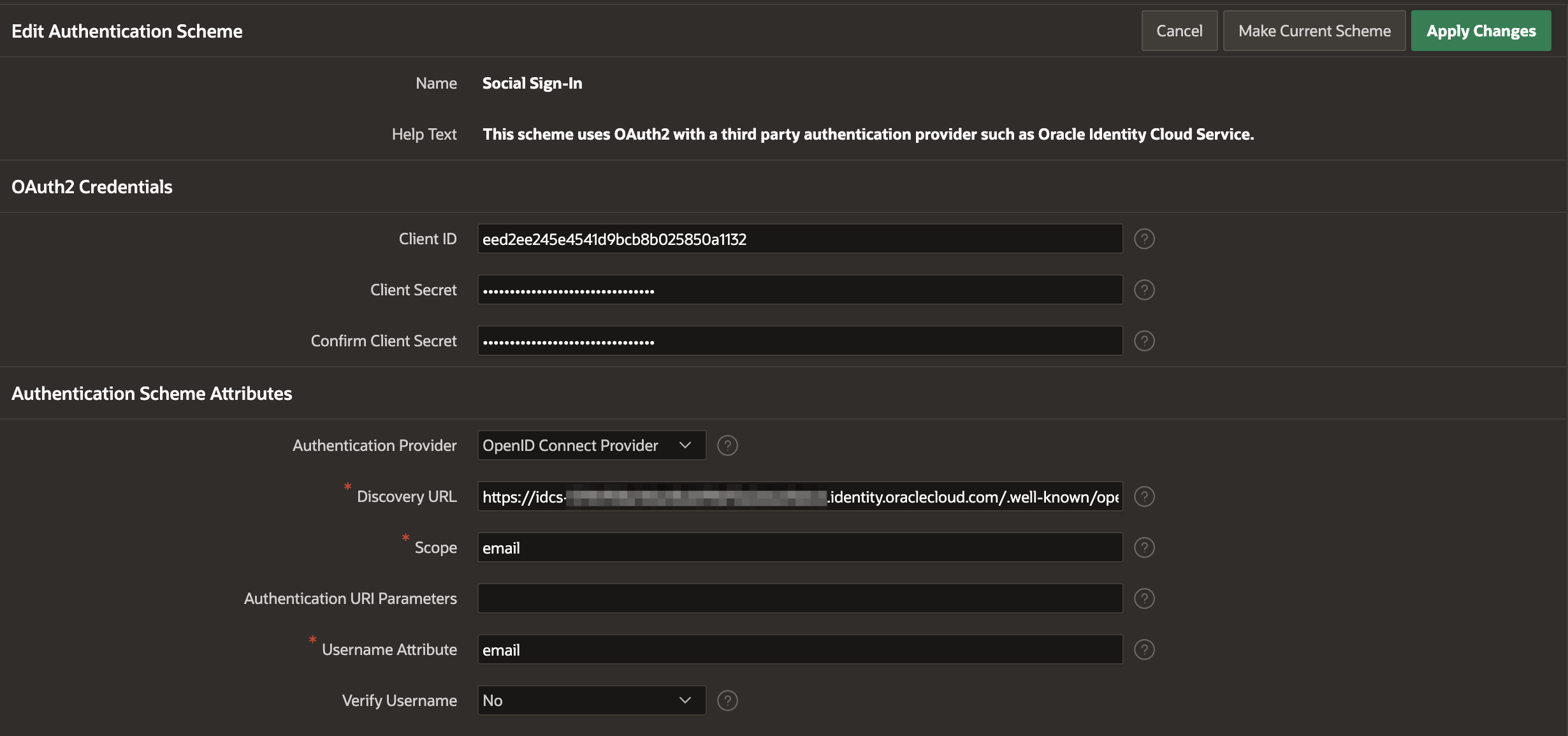
Task: Open help for Client Secret field
Action: pos(1144,290)
